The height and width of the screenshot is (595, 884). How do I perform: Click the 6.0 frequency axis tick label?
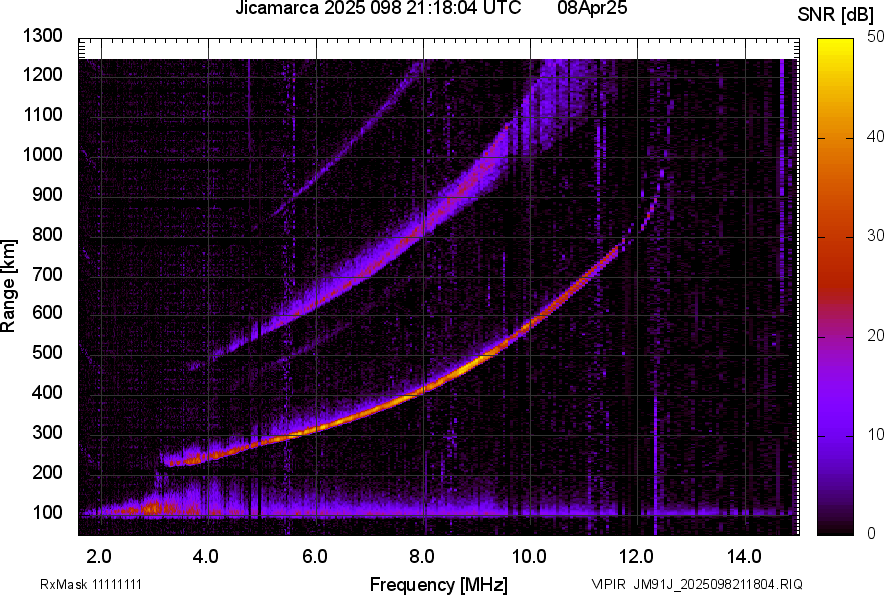315,557
